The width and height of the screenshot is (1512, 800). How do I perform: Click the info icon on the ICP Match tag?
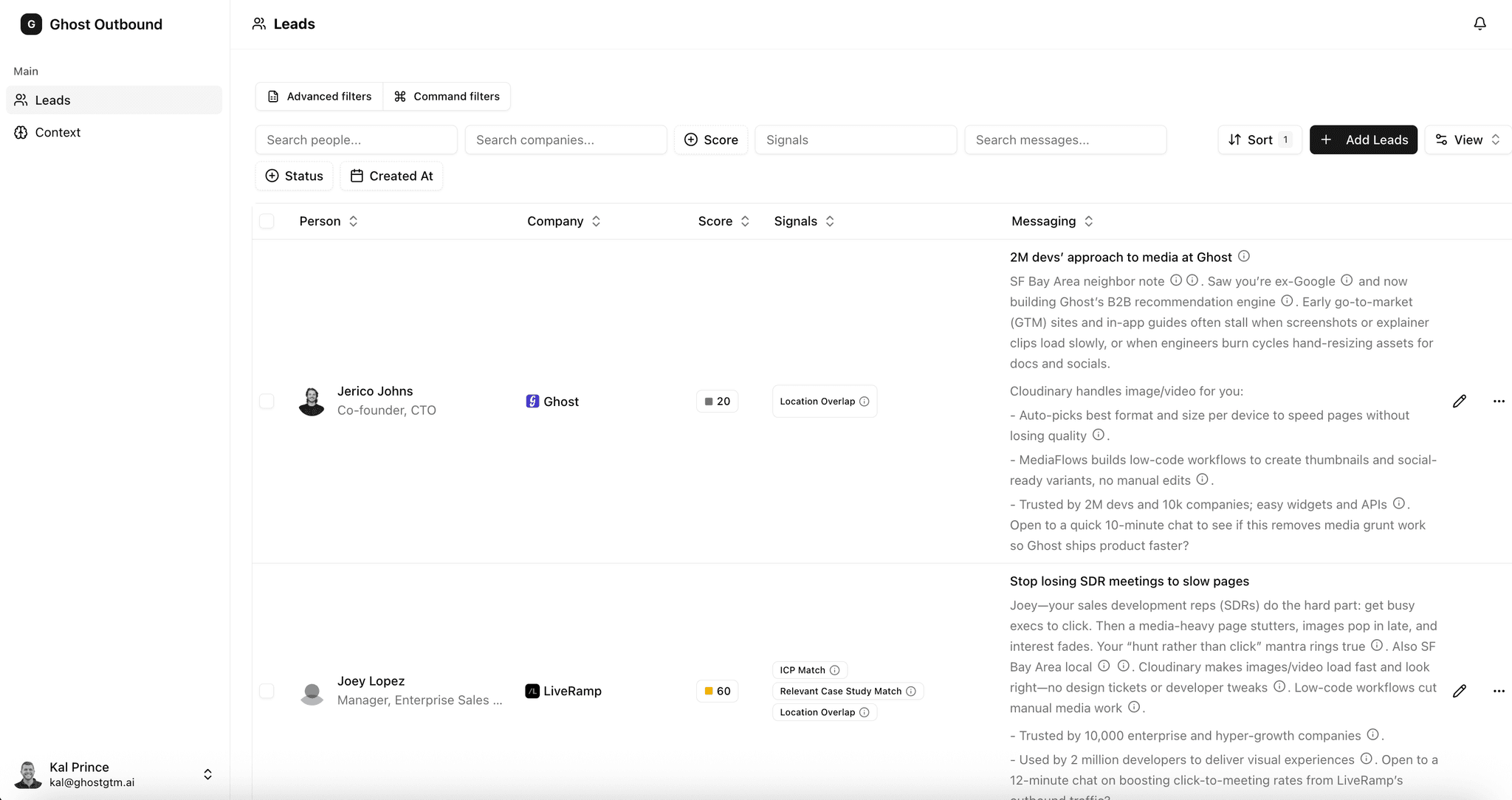[x=835, y=670]
